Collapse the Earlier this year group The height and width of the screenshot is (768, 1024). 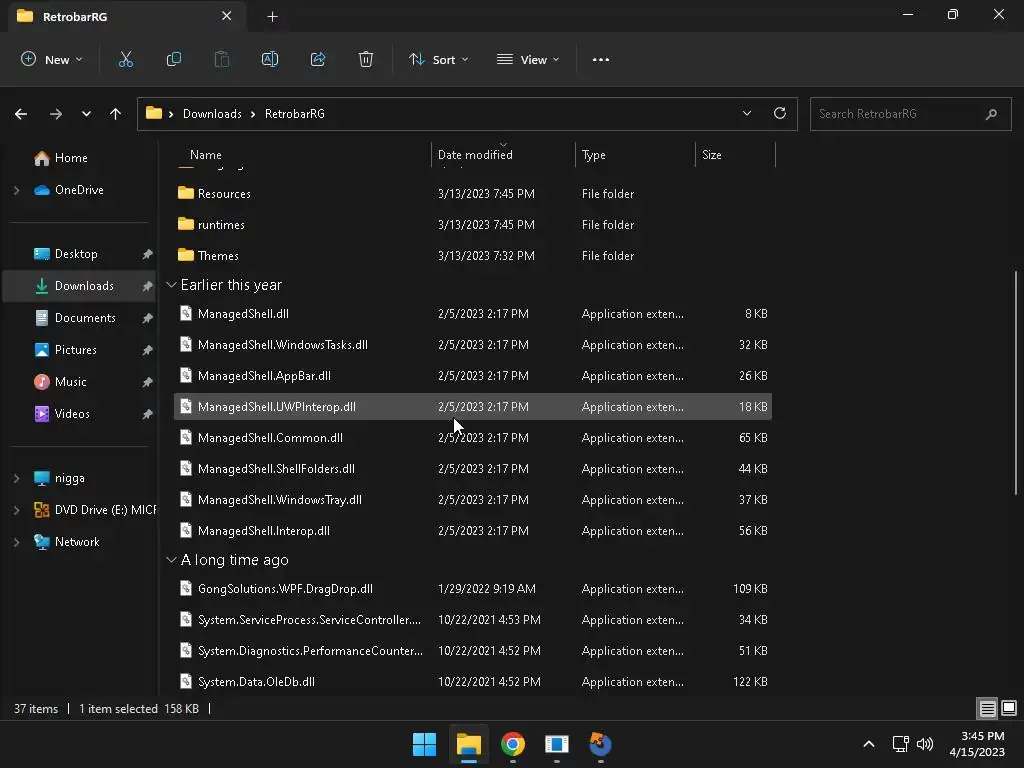pos(171,285)
